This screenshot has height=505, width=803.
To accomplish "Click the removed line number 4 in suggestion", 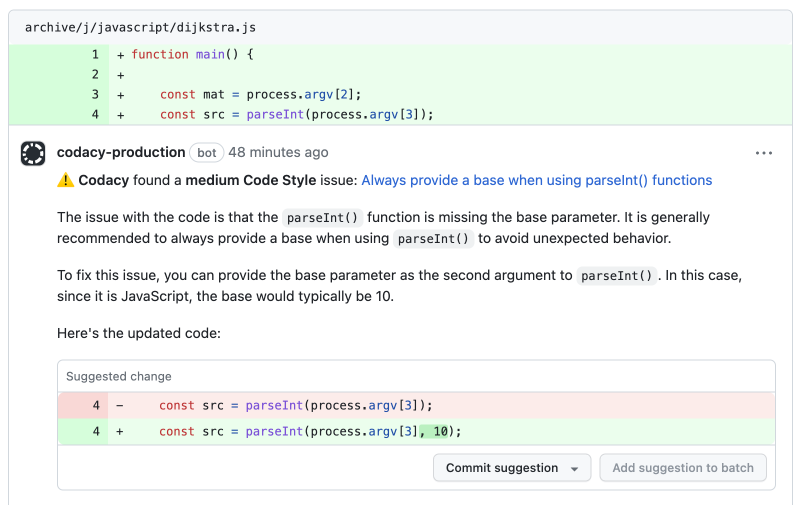I will pyautogui.click(x=96, y=405).
